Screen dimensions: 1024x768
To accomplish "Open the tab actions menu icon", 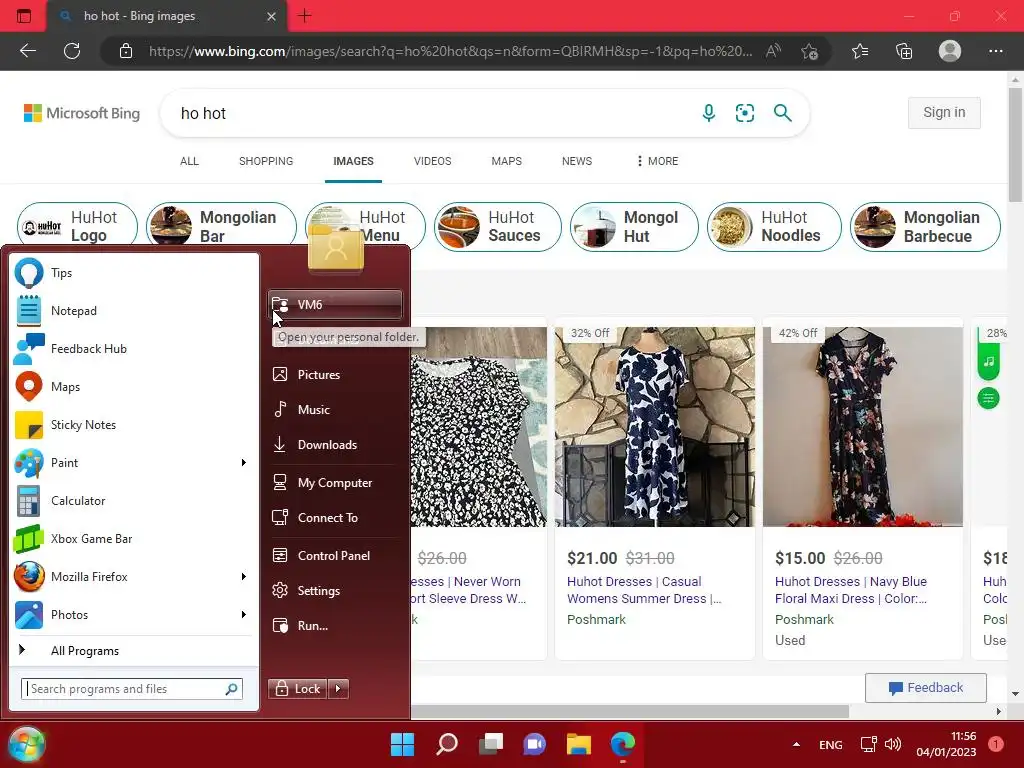I will tap(24, 16).
